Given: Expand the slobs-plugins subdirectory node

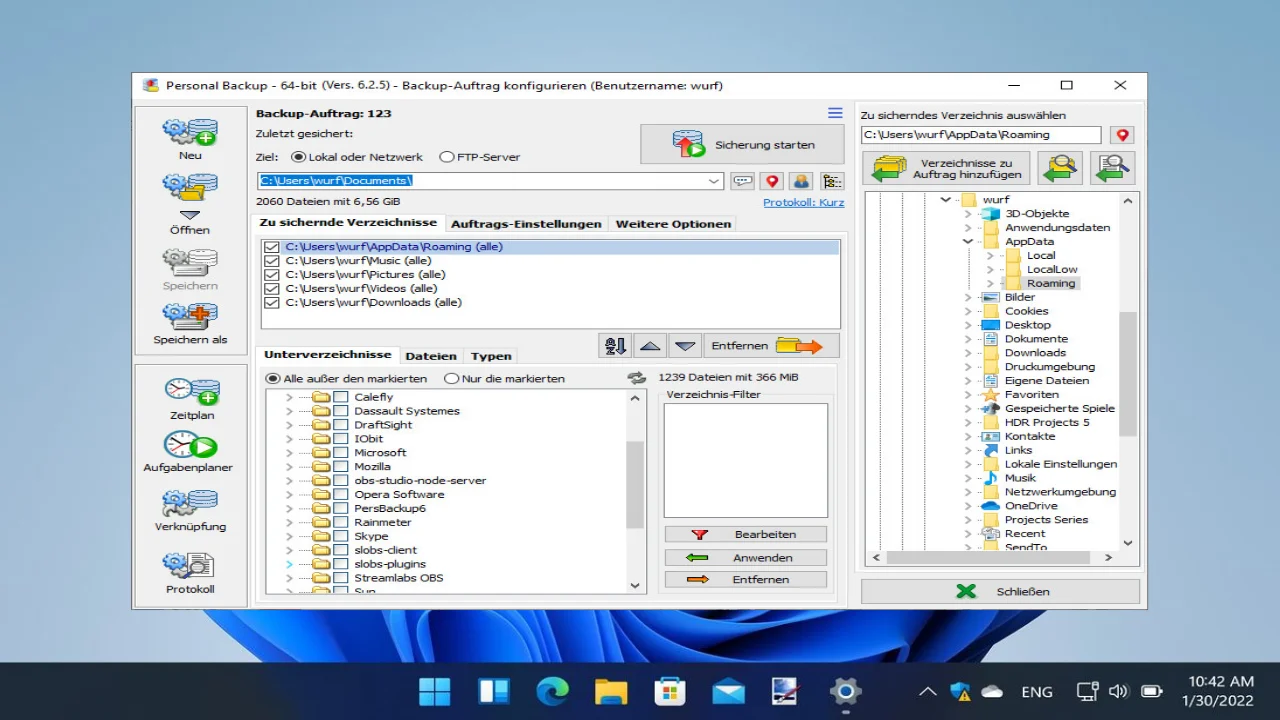Looking at the screenshot, I should coord(290,565).
